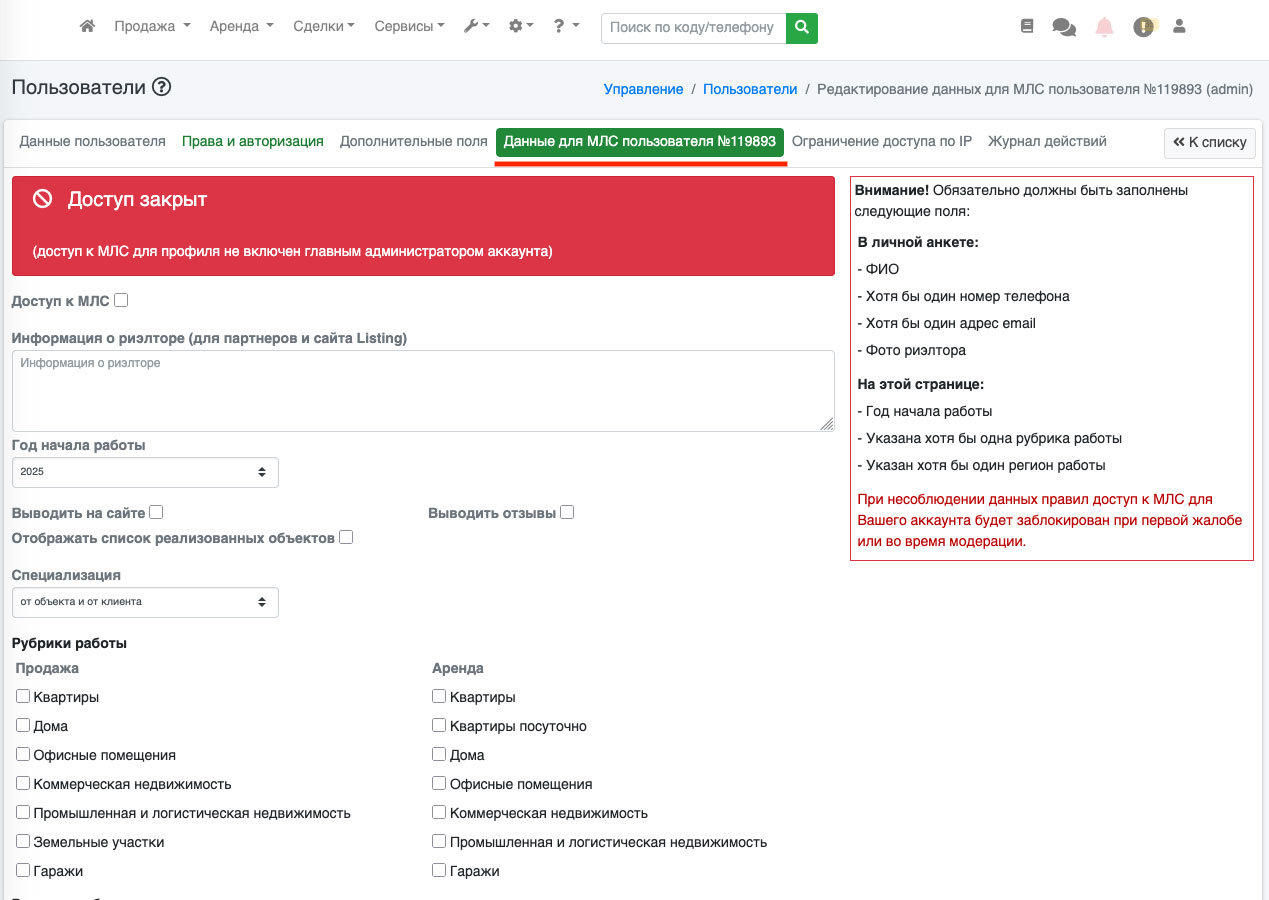Tick Земельные участки under Продажа
The image size is (1269, 900).
coord(23,842)
